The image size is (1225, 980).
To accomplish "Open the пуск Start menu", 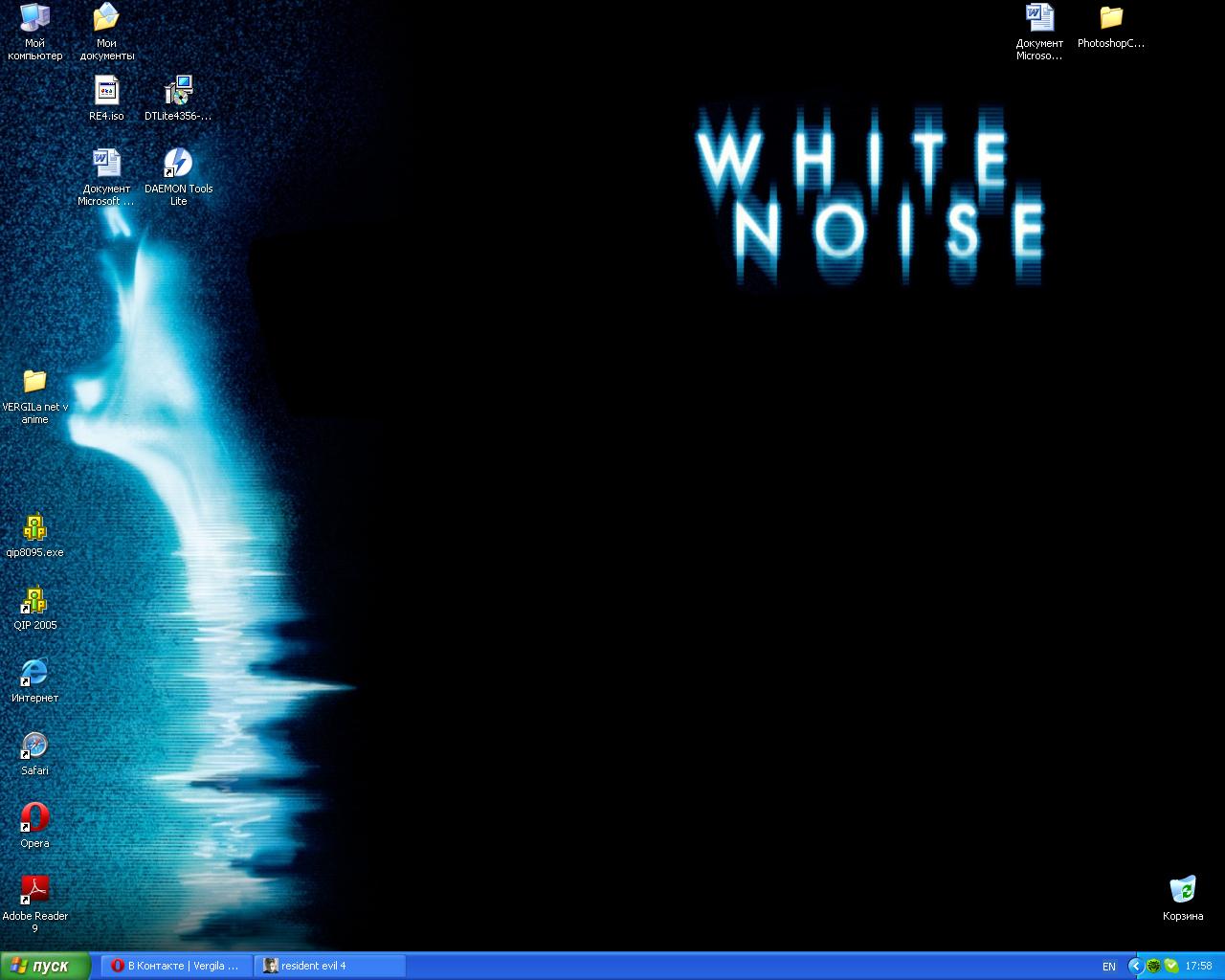I will click(45, 966).
